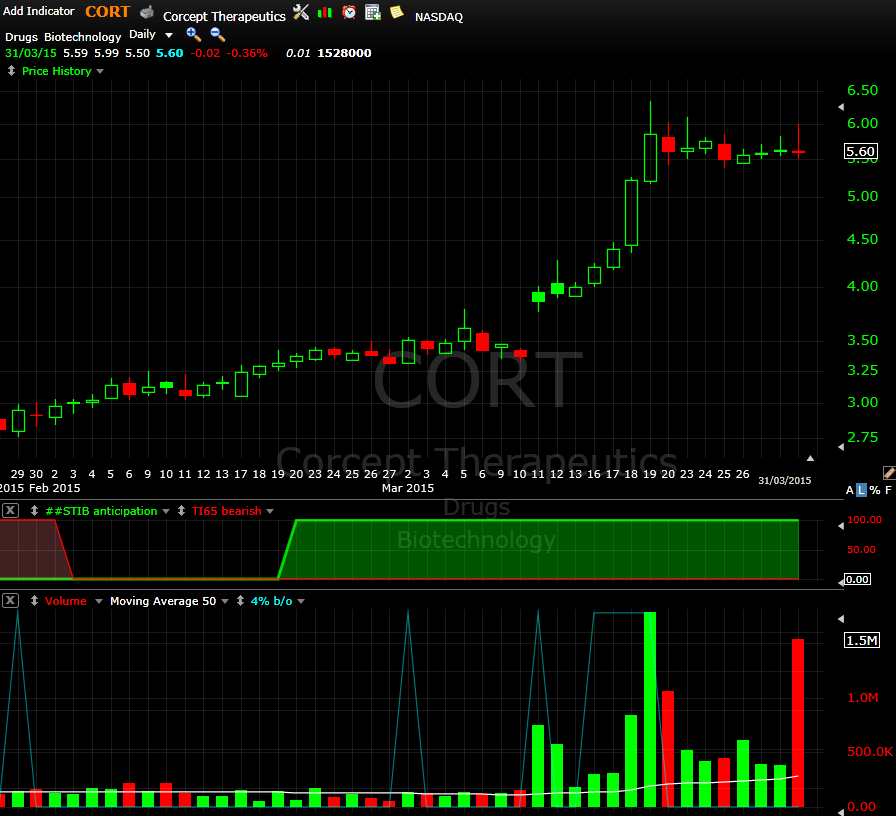
Task: Expand the Volume dropdown arrow
Action: tap(98, 601)
